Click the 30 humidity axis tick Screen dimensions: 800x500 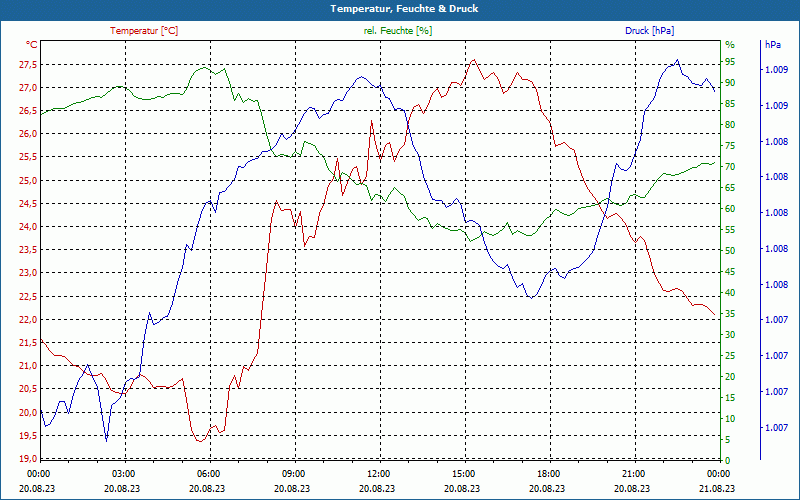pos(730,335)
